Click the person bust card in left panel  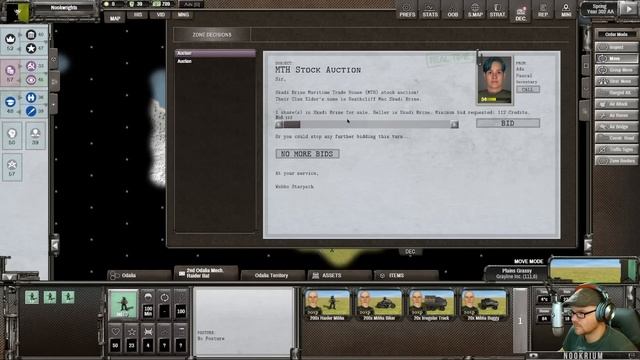click(x=36, y=136)
